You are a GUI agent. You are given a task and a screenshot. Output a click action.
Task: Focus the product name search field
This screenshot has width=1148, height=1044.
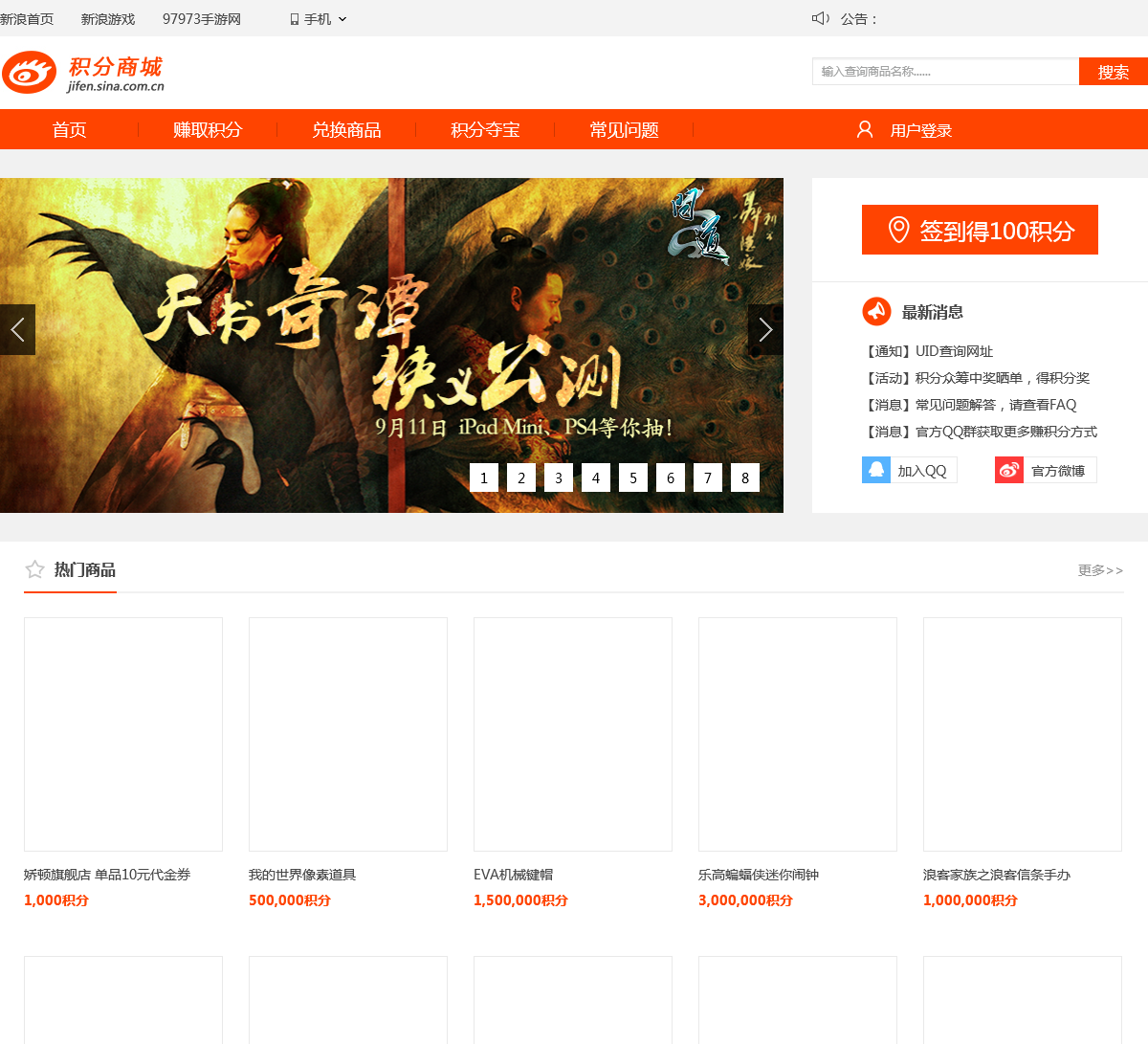coord(945,72)
